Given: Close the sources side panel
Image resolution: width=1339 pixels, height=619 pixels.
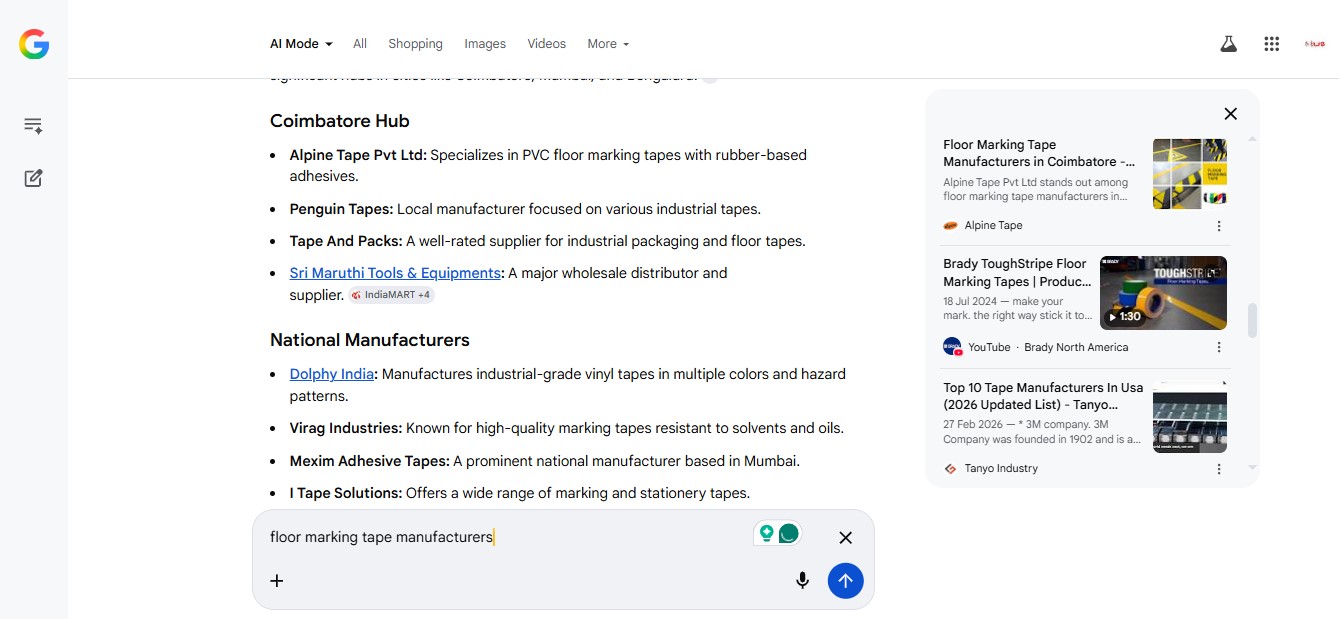Looking at the screenshot, I should [1231, 114].
